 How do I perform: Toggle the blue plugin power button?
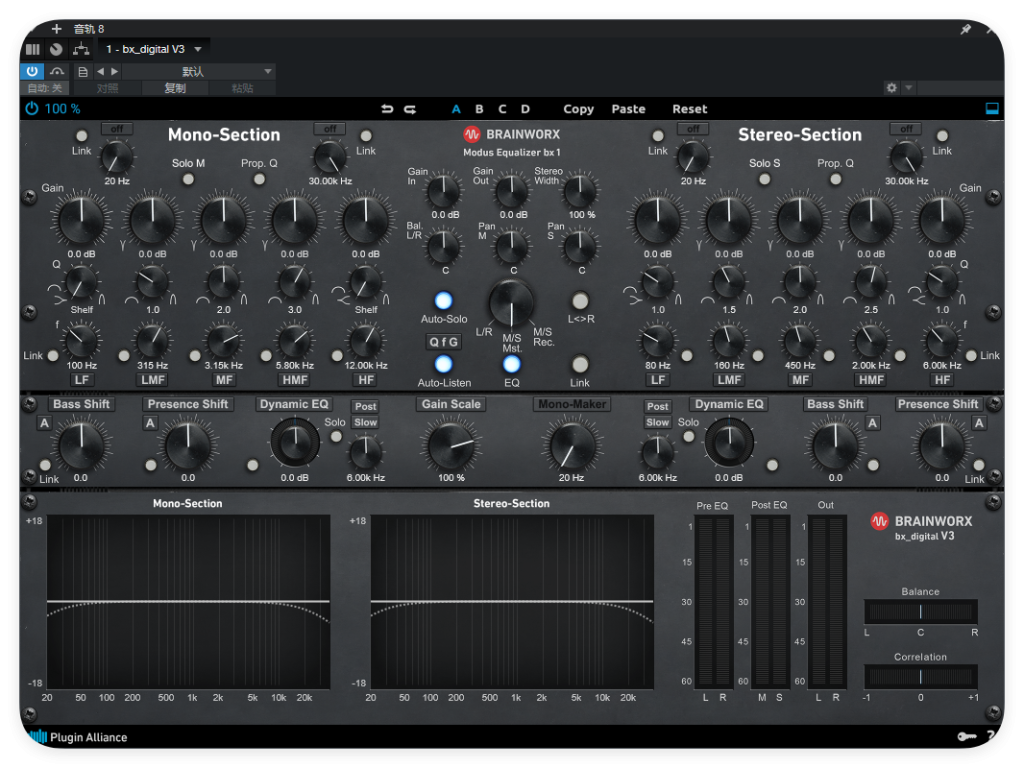pyautogui.click(x=32, y=71)
